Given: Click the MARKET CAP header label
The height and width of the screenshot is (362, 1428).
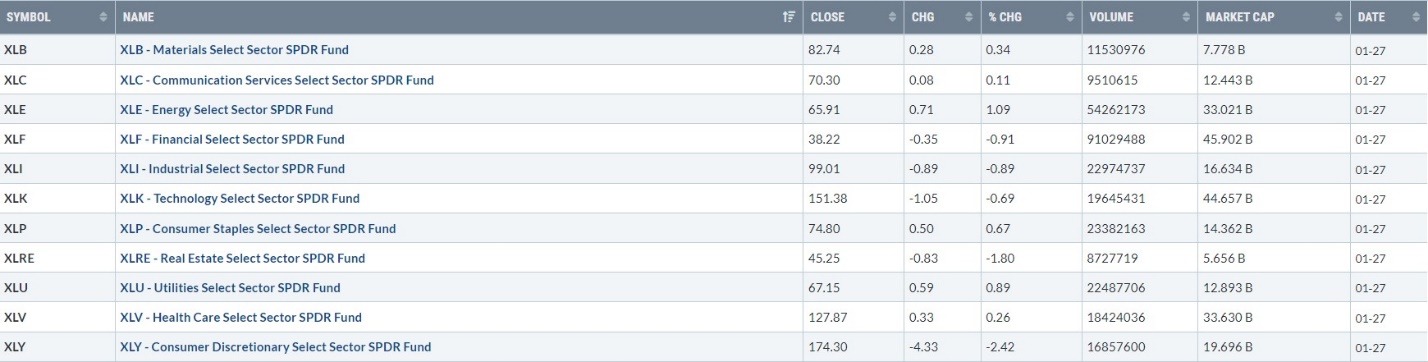Looking at the screenshot, I should [x=1240, y=18].
